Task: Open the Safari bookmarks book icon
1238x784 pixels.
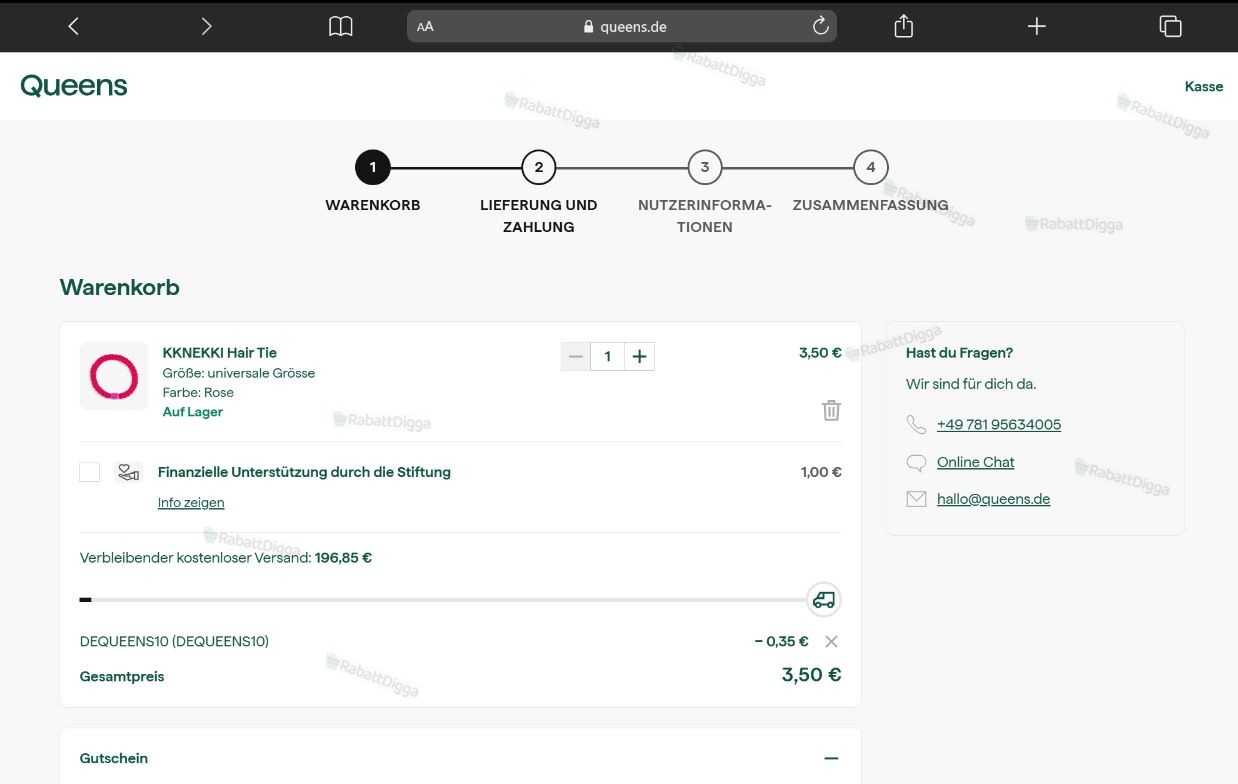Action: point(341,27)
